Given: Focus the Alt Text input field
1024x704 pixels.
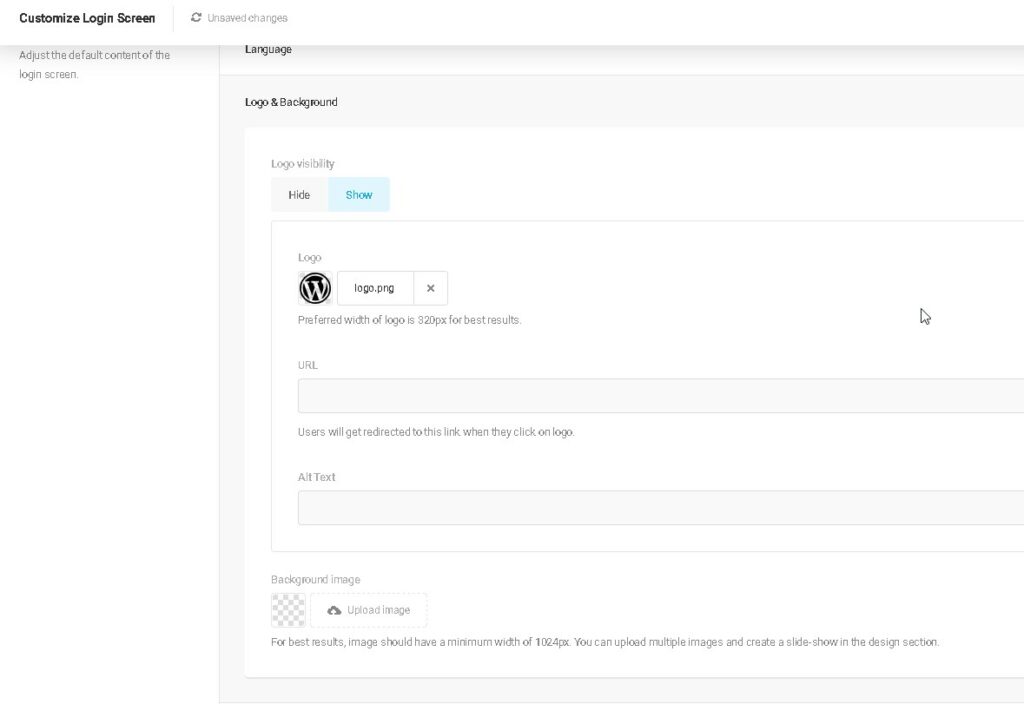Looking at the screenshot, I should point(660,508).
